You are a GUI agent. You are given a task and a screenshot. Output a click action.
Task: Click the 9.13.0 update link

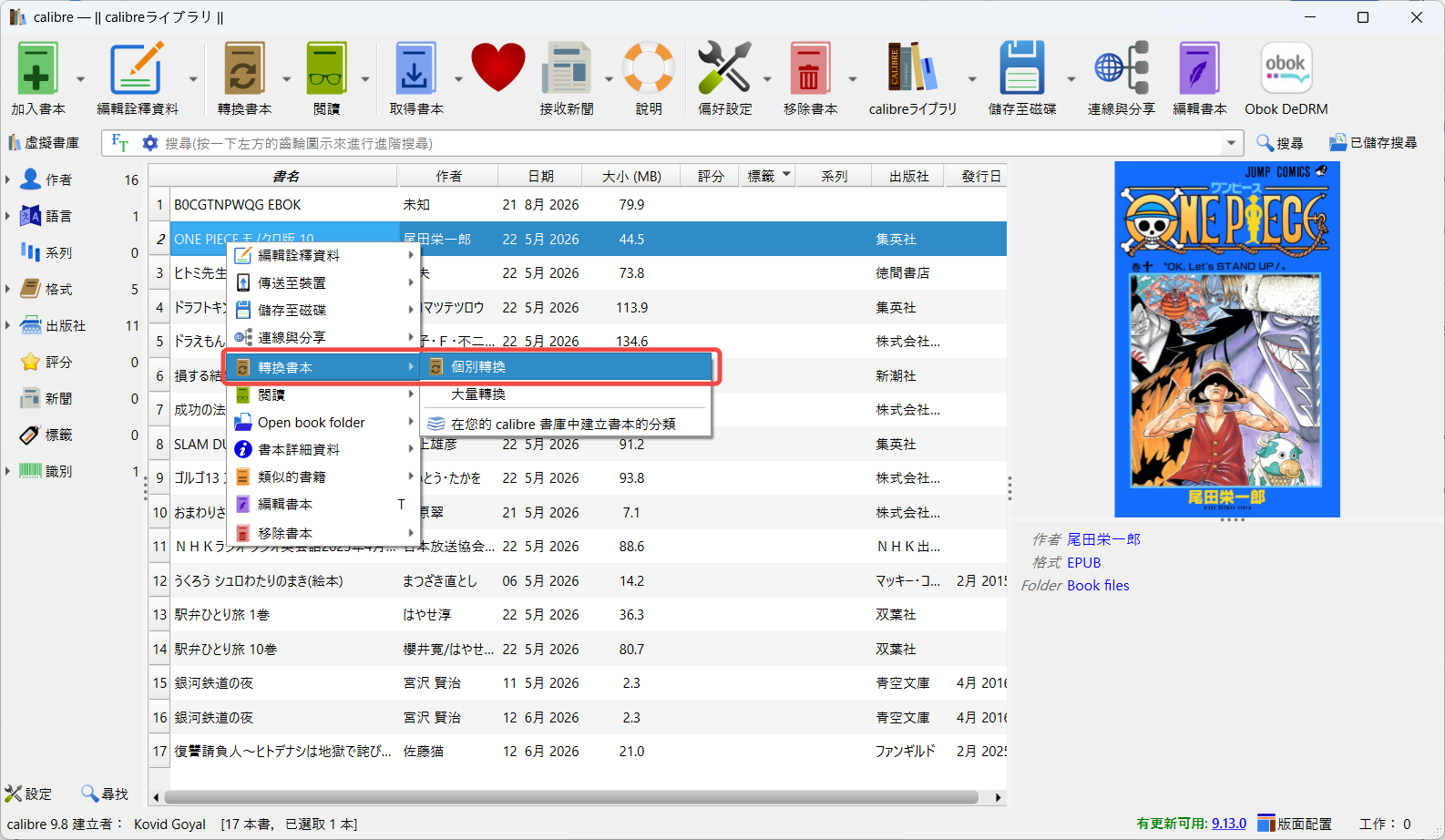[1228, 824]
